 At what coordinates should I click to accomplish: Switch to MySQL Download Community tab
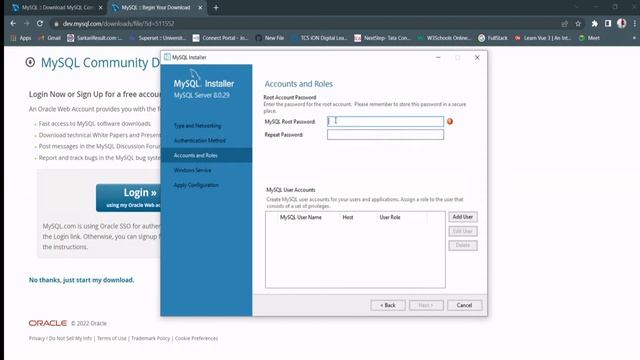tap(57, 7)
